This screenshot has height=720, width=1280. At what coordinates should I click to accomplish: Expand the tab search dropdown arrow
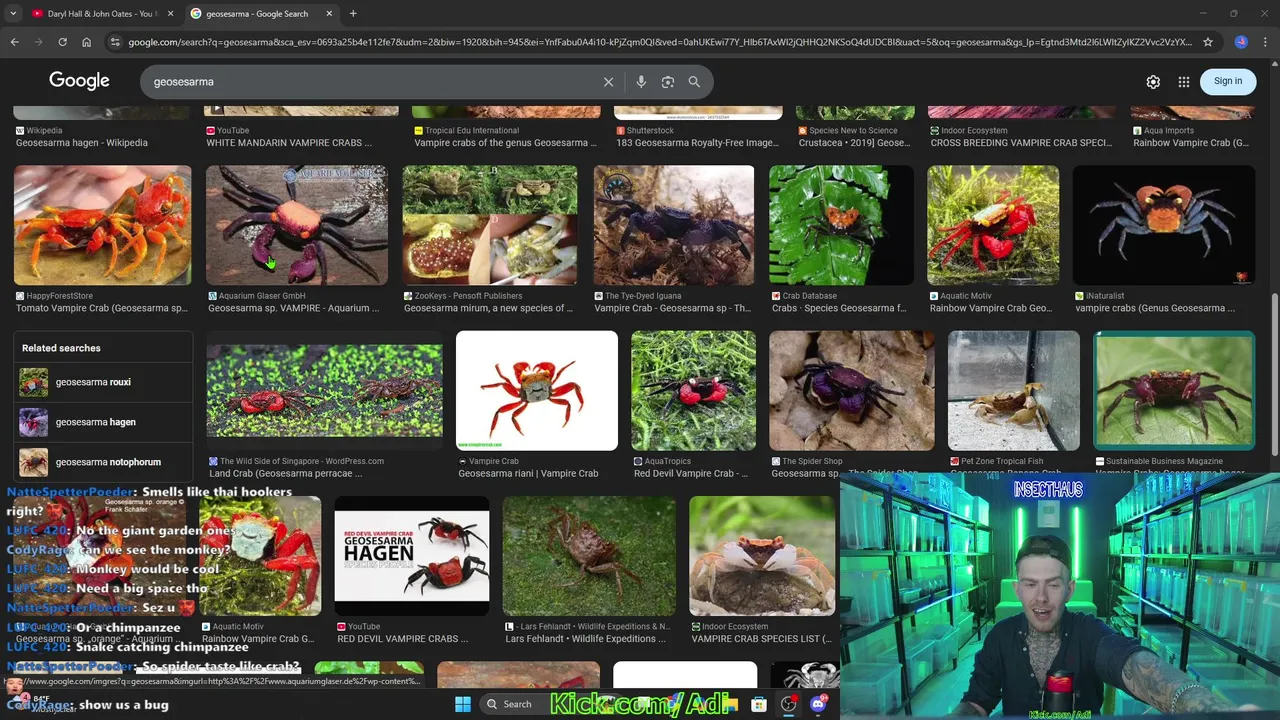pyautogui.click(x=13, y=14)
